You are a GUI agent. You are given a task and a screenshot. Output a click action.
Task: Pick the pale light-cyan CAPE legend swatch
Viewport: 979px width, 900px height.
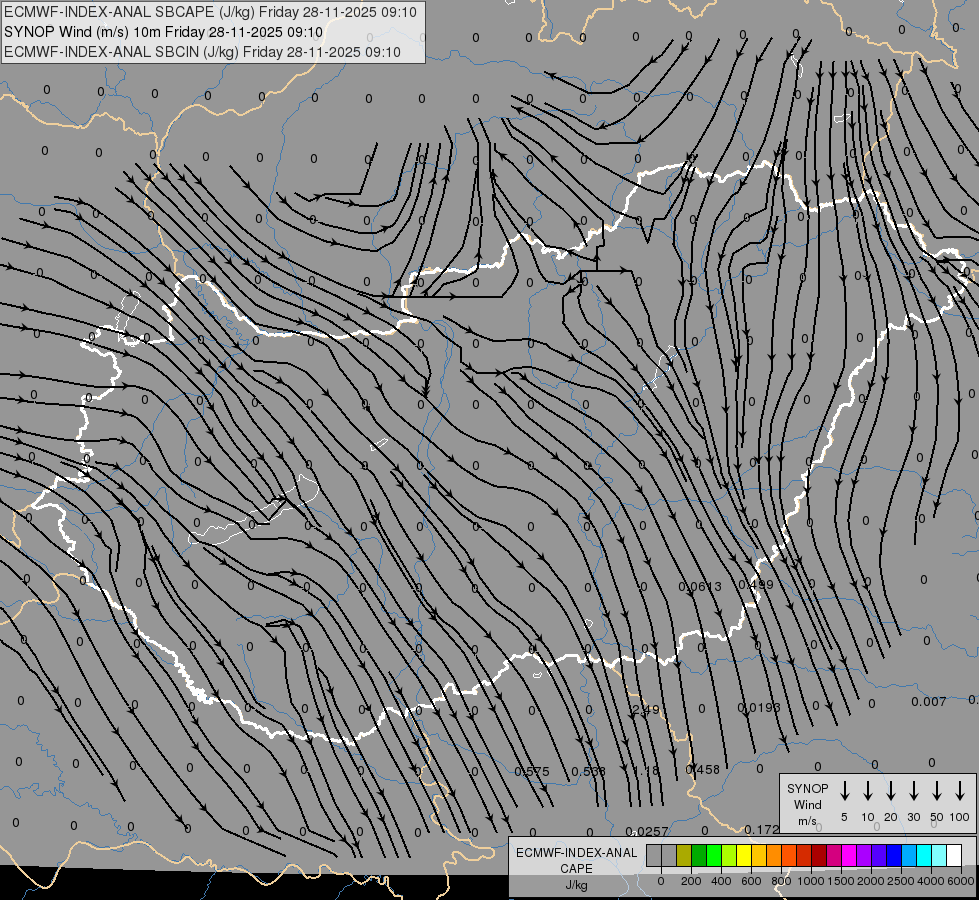coord(938,855)
